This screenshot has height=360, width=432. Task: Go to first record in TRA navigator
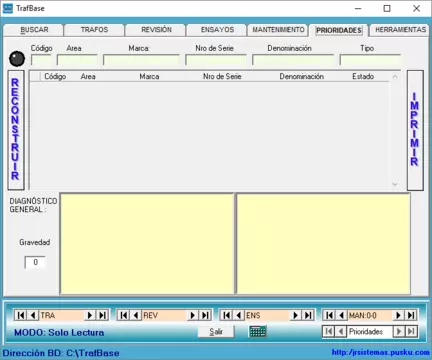click(x=20, y=315)
